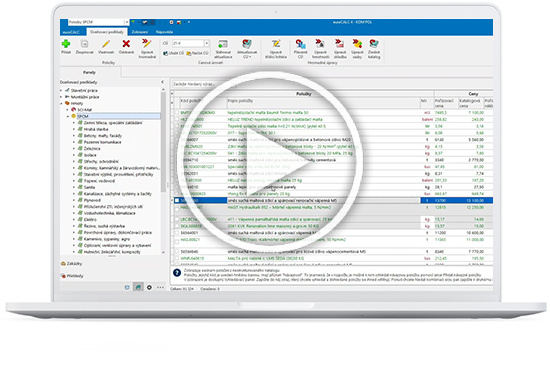550x382 pixels.
Task: Click the red X Odstranit icon
Action: coord(126,44)
